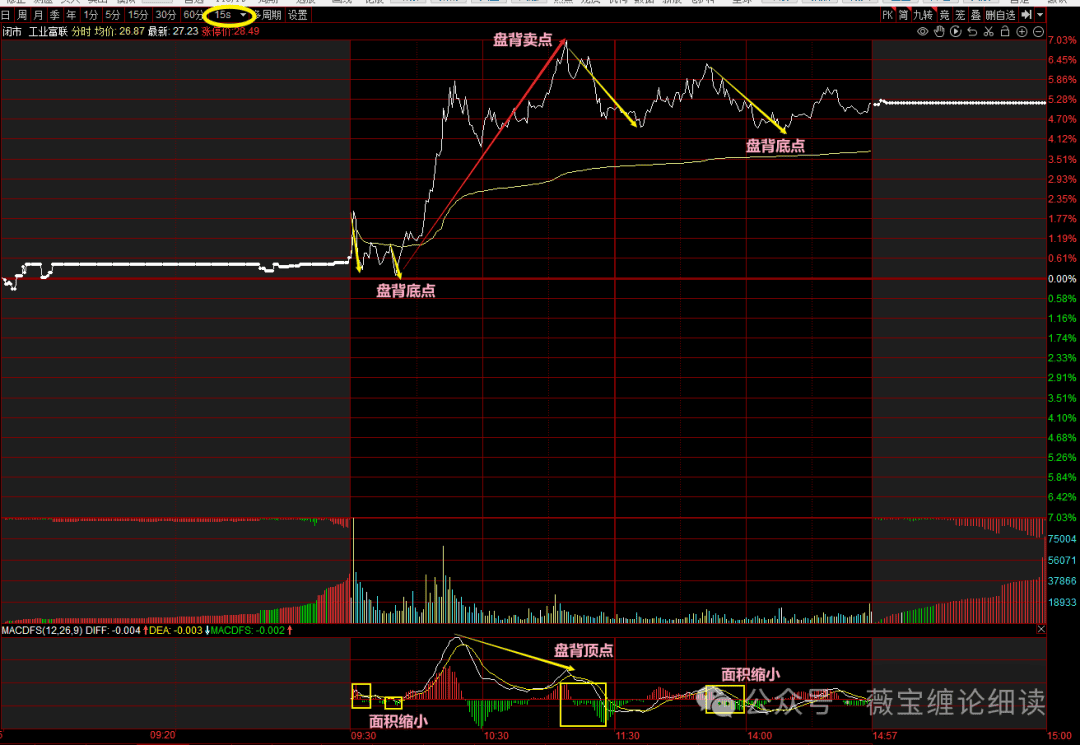
Task: Toggle the 九转 indicator button
Action: 923,14
